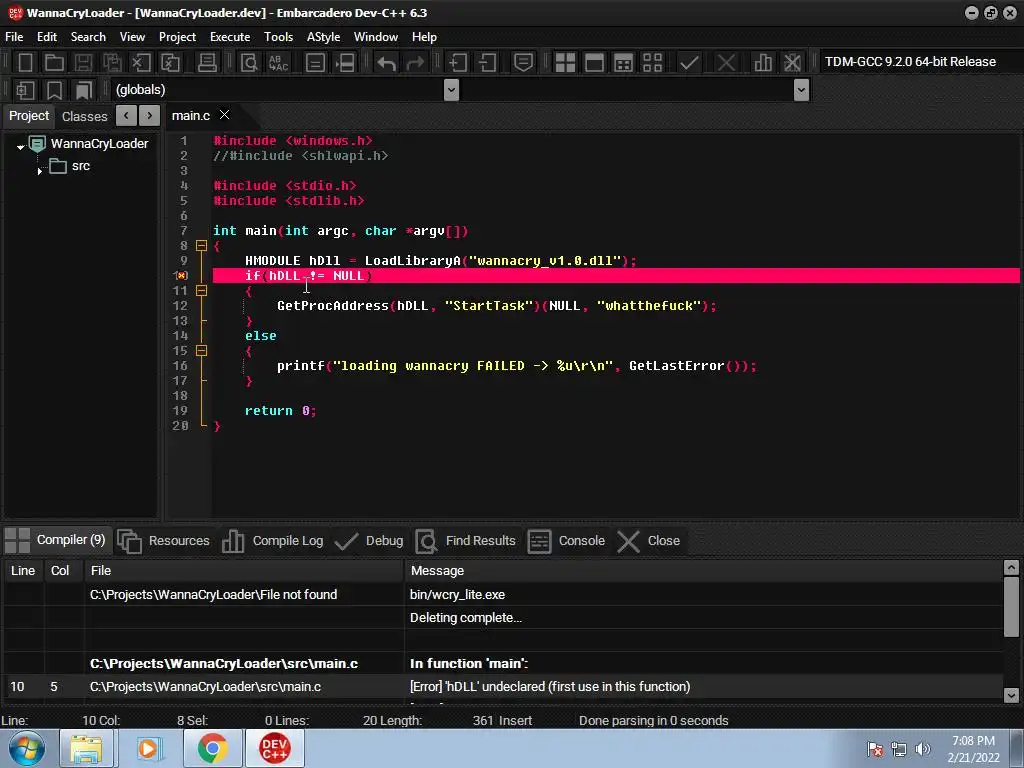Click the compiler list scroll-up arrow

click(1011, 568)
